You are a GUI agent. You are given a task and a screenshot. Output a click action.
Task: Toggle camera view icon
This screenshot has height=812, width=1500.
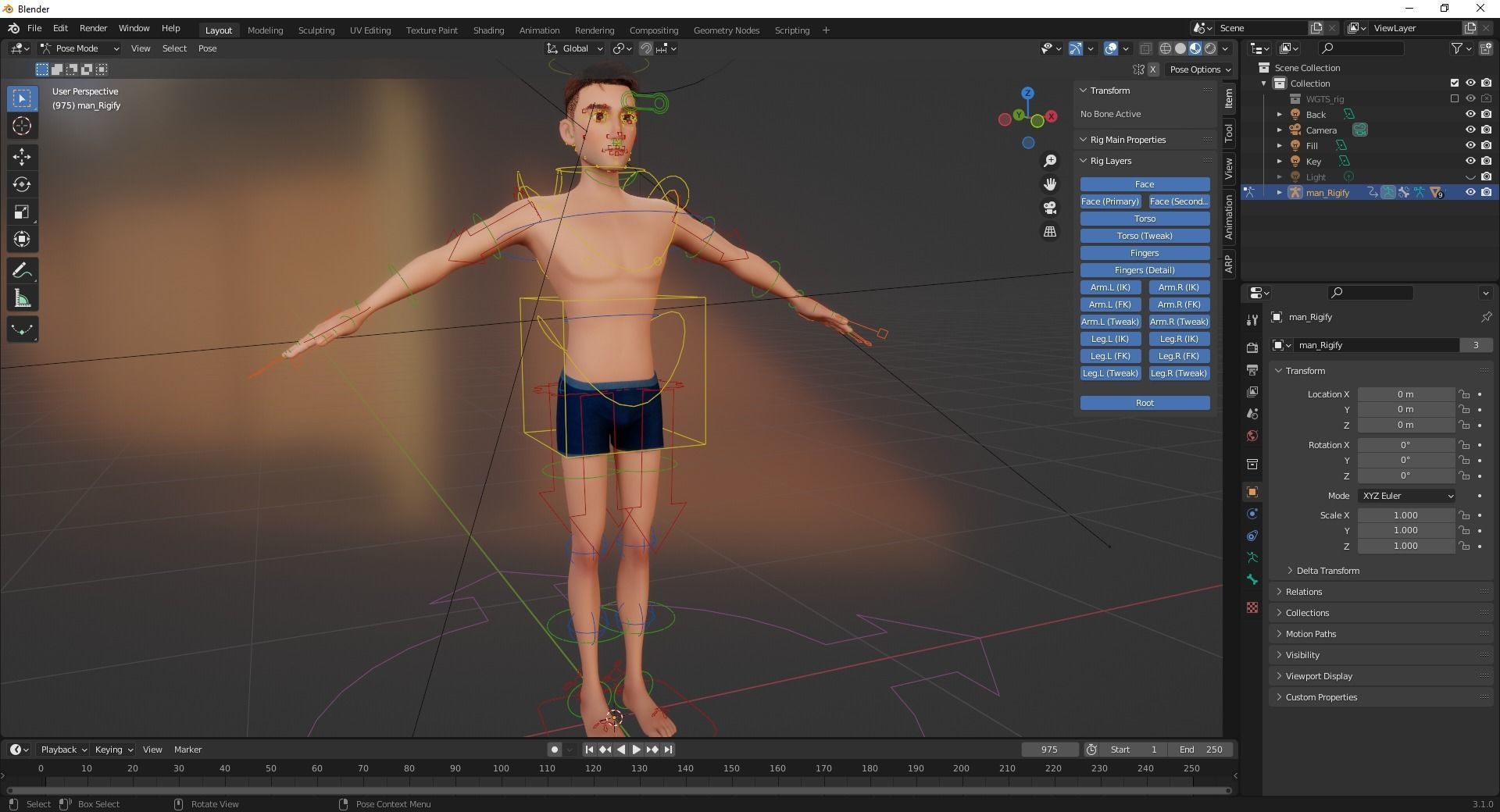1050,208
